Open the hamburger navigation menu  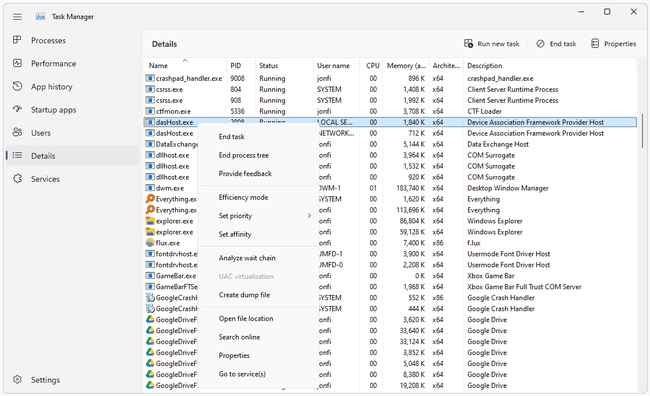pyautogui.click(x=17, y=17)
